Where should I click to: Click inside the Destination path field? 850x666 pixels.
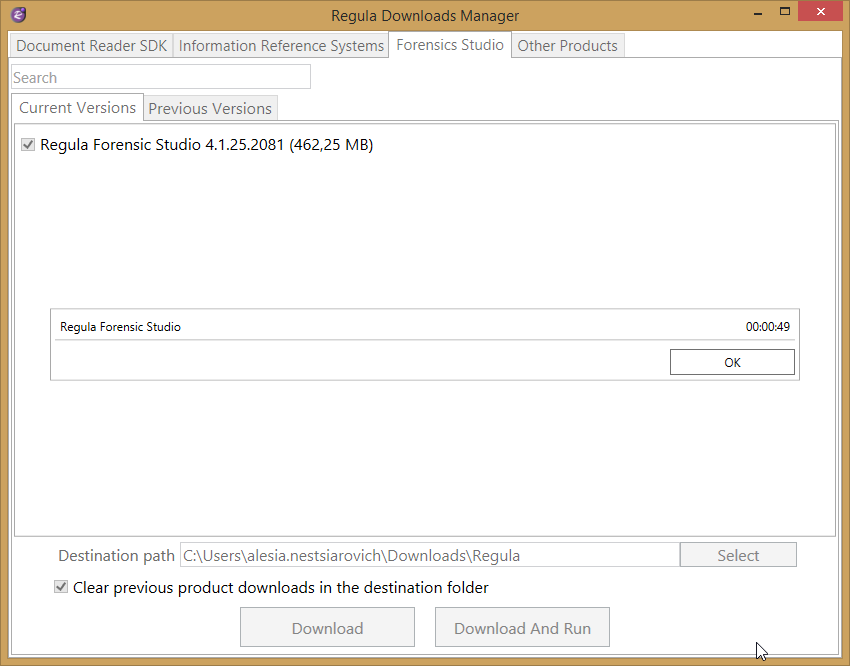[429, 555]
